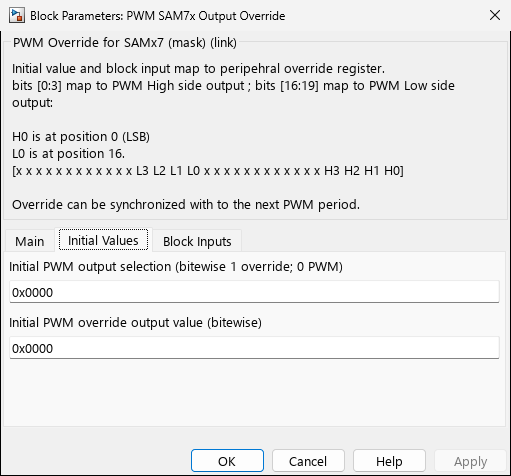Screen dimensions: 511x476
Task: Click the Initial PWM override output value field
Action: pos(254,348)
